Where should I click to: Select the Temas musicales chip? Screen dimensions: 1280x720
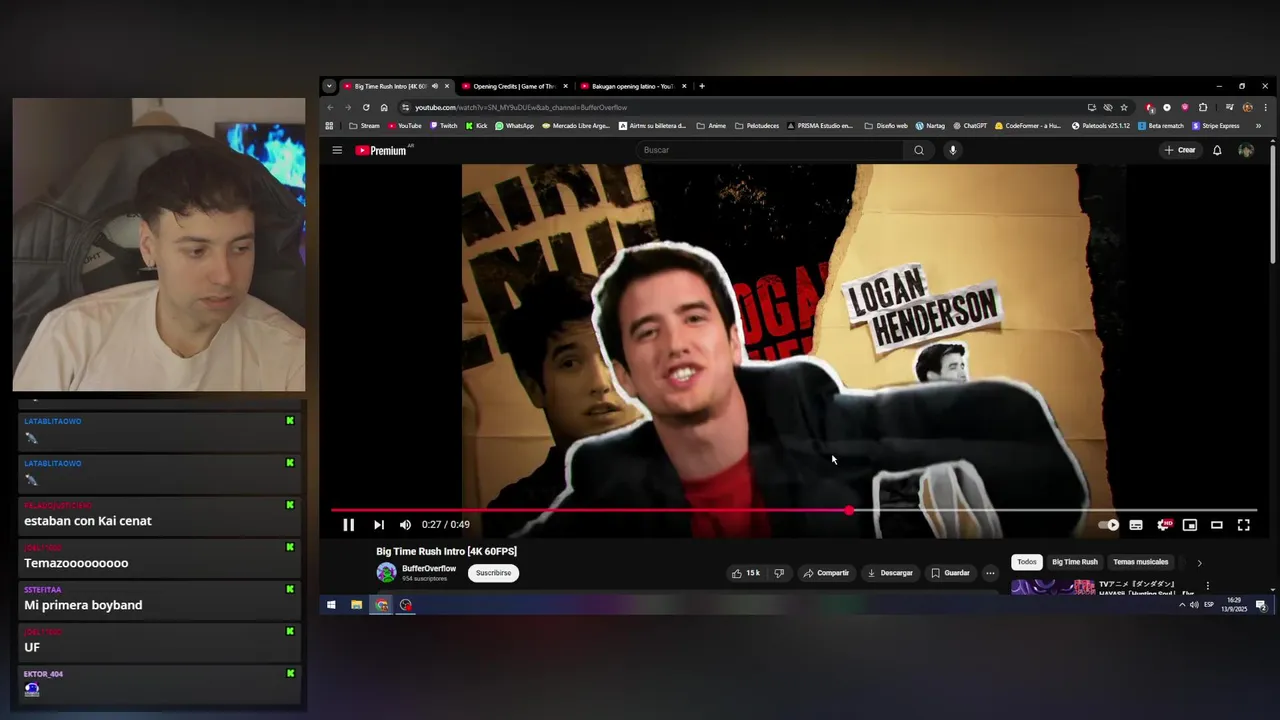click(x=1141, y=562)
